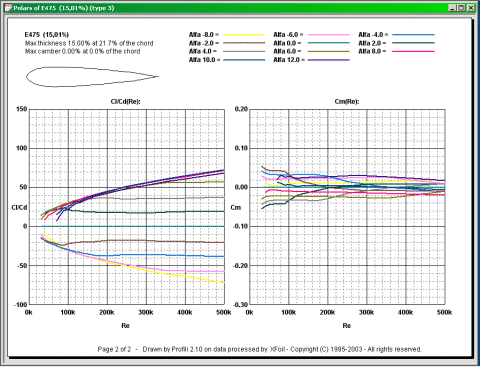The width and height of the screenshot is (480, 367).
Task: Click the Alfa 10.0 legend line
Action: pyautogui.click(x=244, y=60)
